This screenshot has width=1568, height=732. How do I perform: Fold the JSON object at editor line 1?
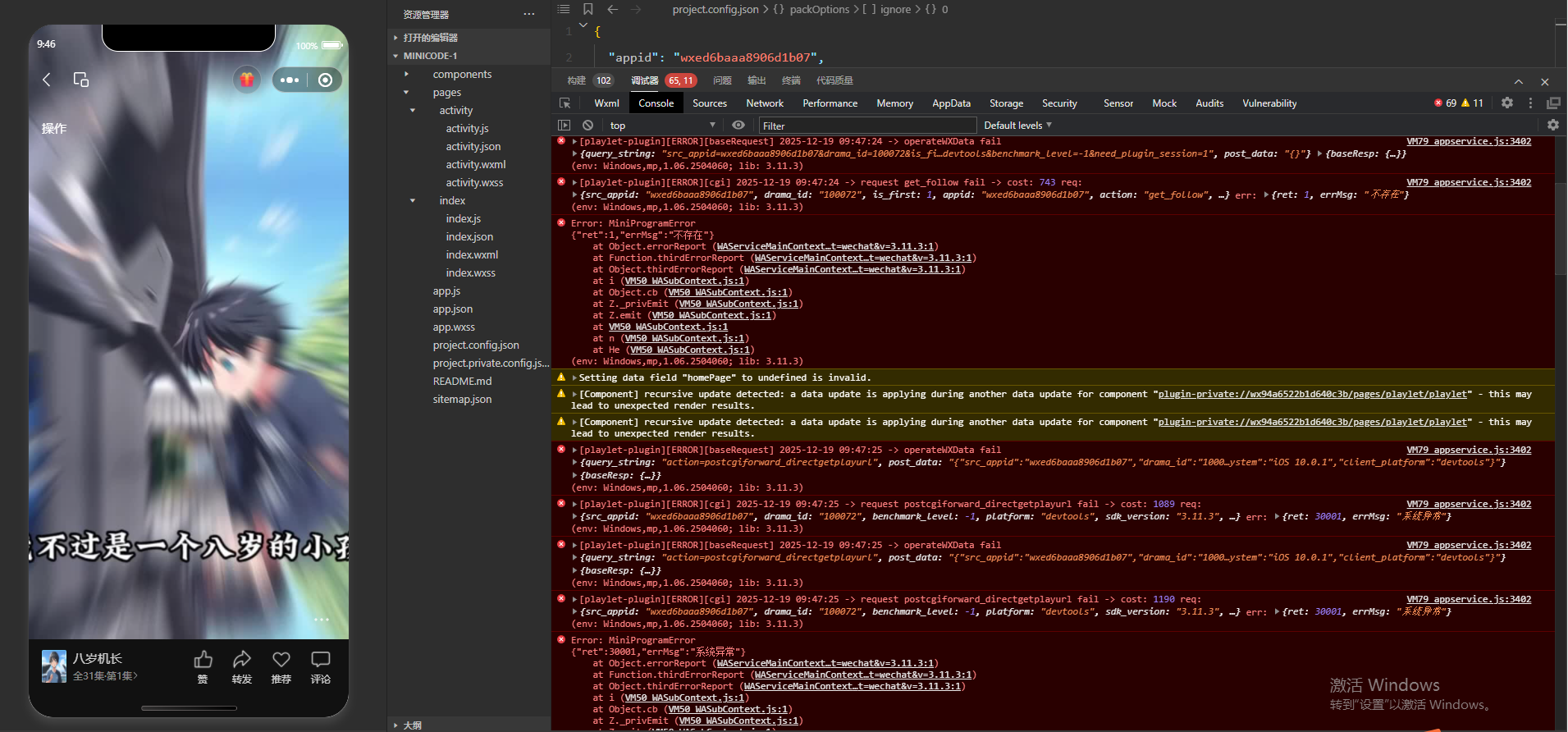(x=583, y=25)
